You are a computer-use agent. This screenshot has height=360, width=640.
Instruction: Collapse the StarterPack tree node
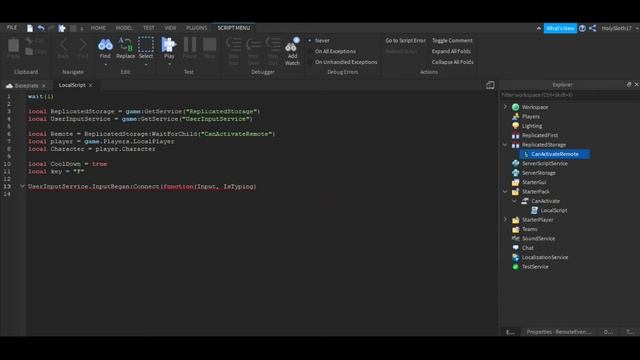[x=505, y=191]
